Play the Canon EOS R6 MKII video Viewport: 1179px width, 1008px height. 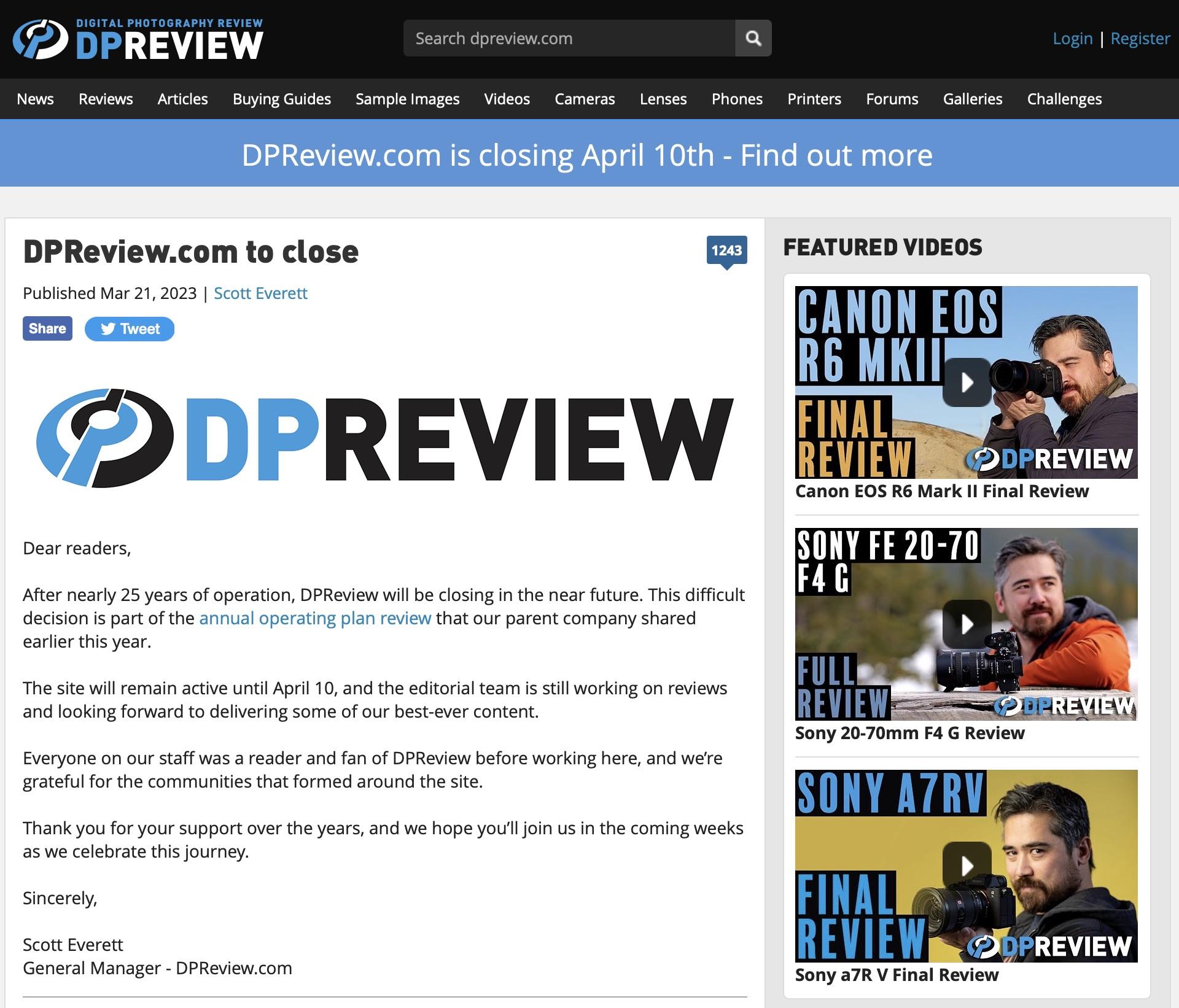point(967,382)
